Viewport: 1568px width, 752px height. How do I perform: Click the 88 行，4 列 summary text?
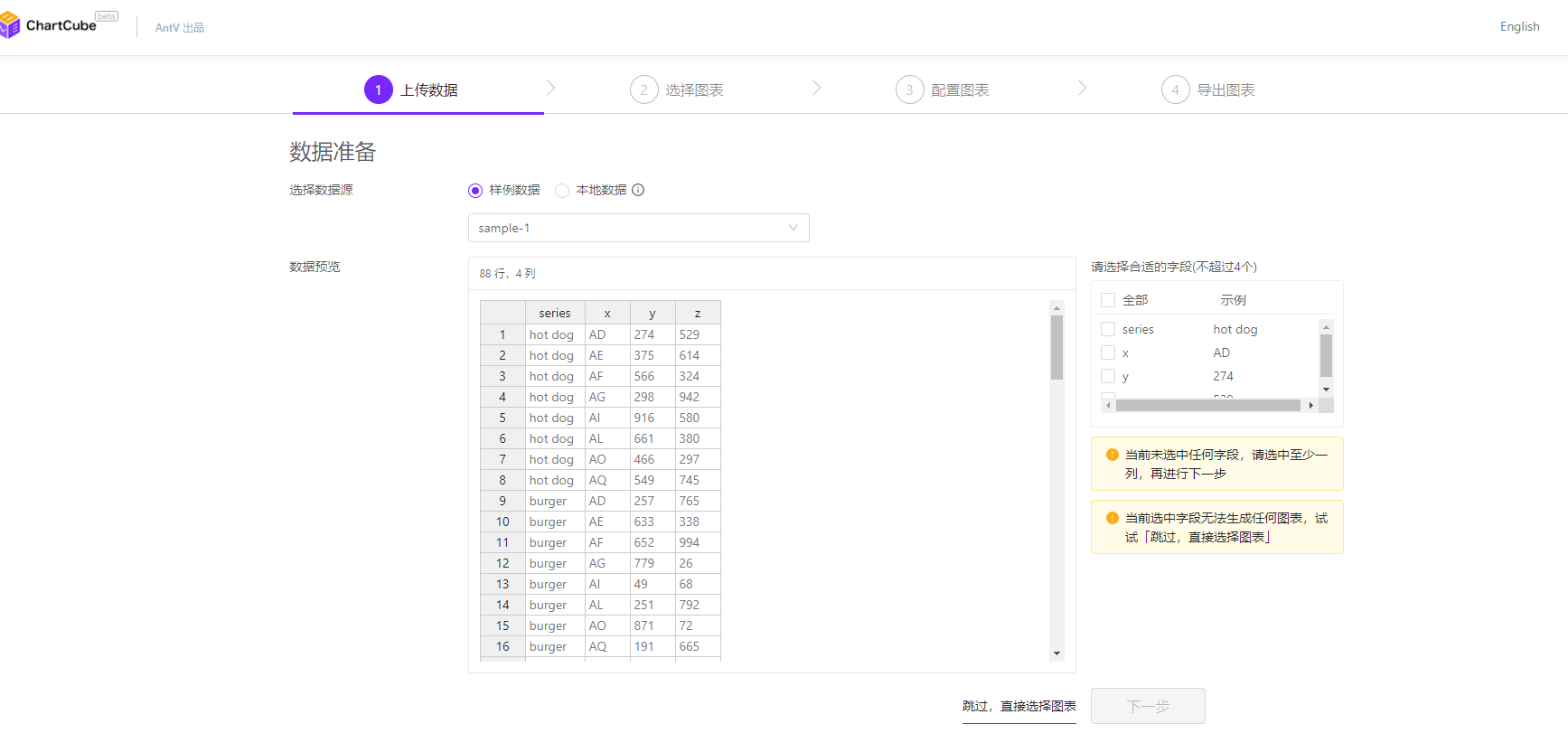507,273
